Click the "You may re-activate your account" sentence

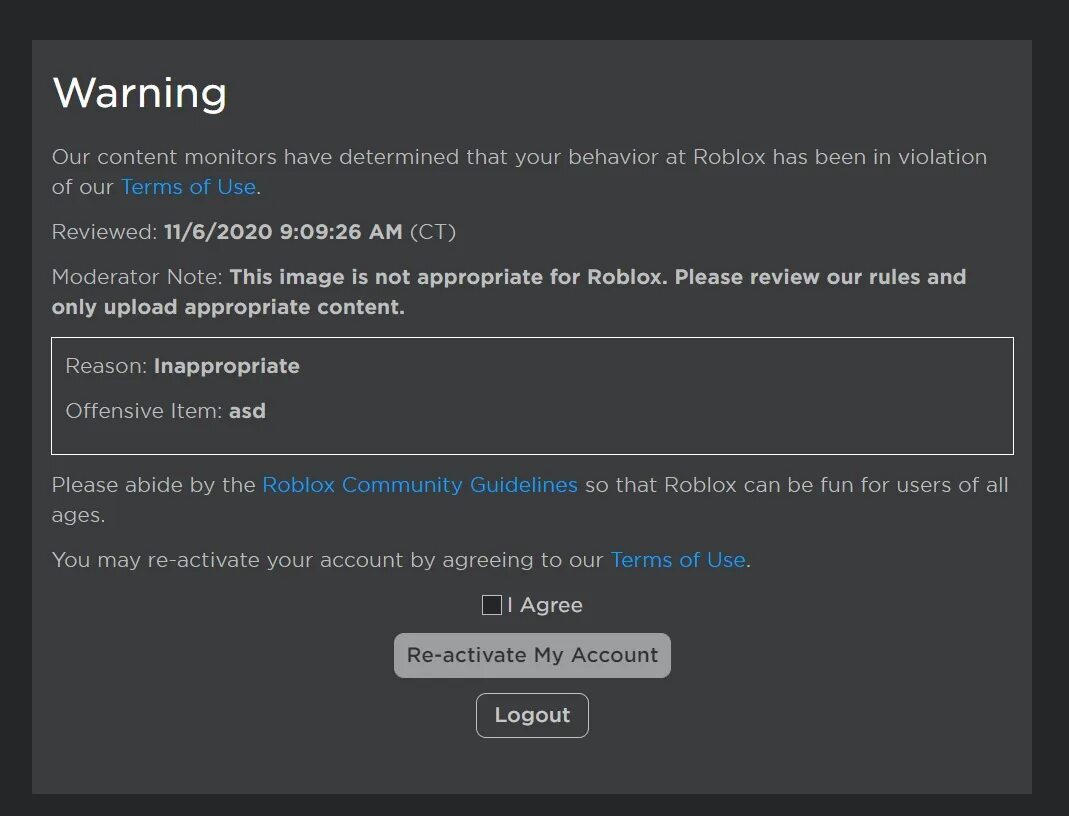tap(401, 560)
